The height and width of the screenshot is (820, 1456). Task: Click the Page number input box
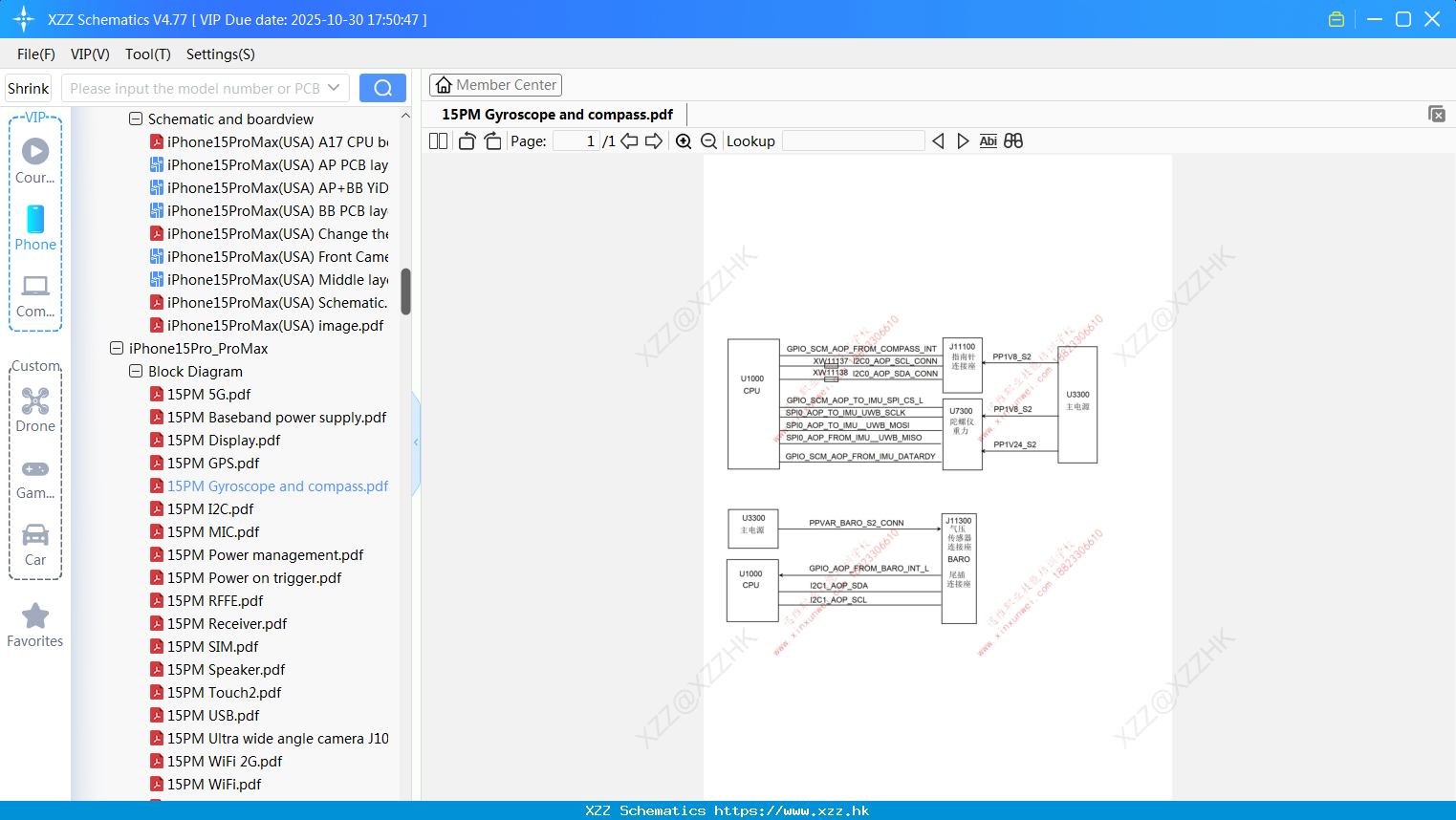pos(576,141)
